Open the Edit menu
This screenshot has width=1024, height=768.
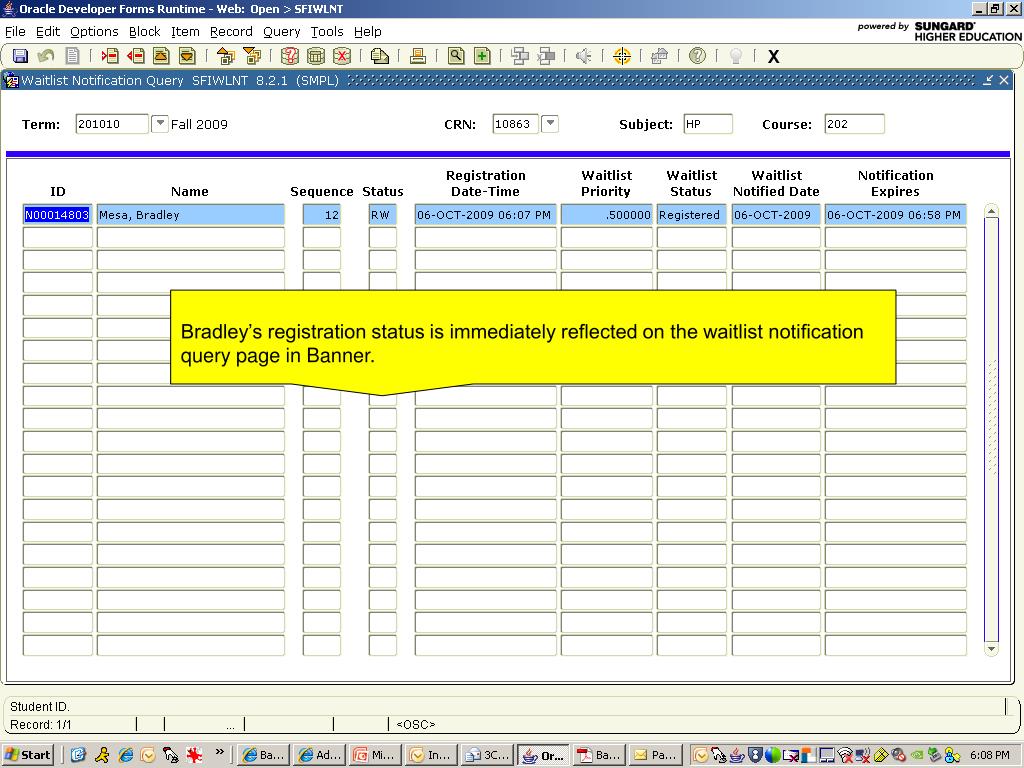pos(48,31)
